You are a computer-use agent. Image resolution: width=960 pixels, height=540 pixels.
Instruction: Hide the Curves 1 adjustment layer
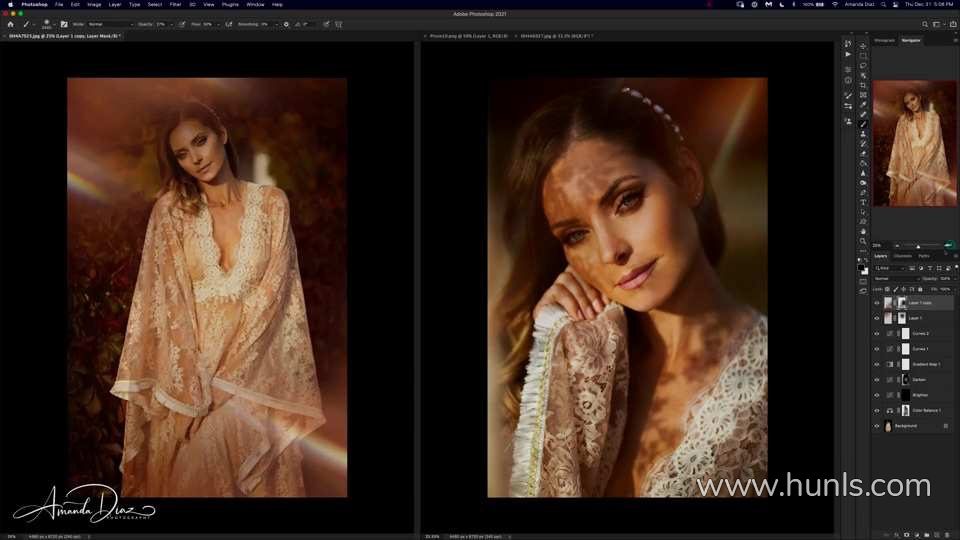tap(877, 349)
